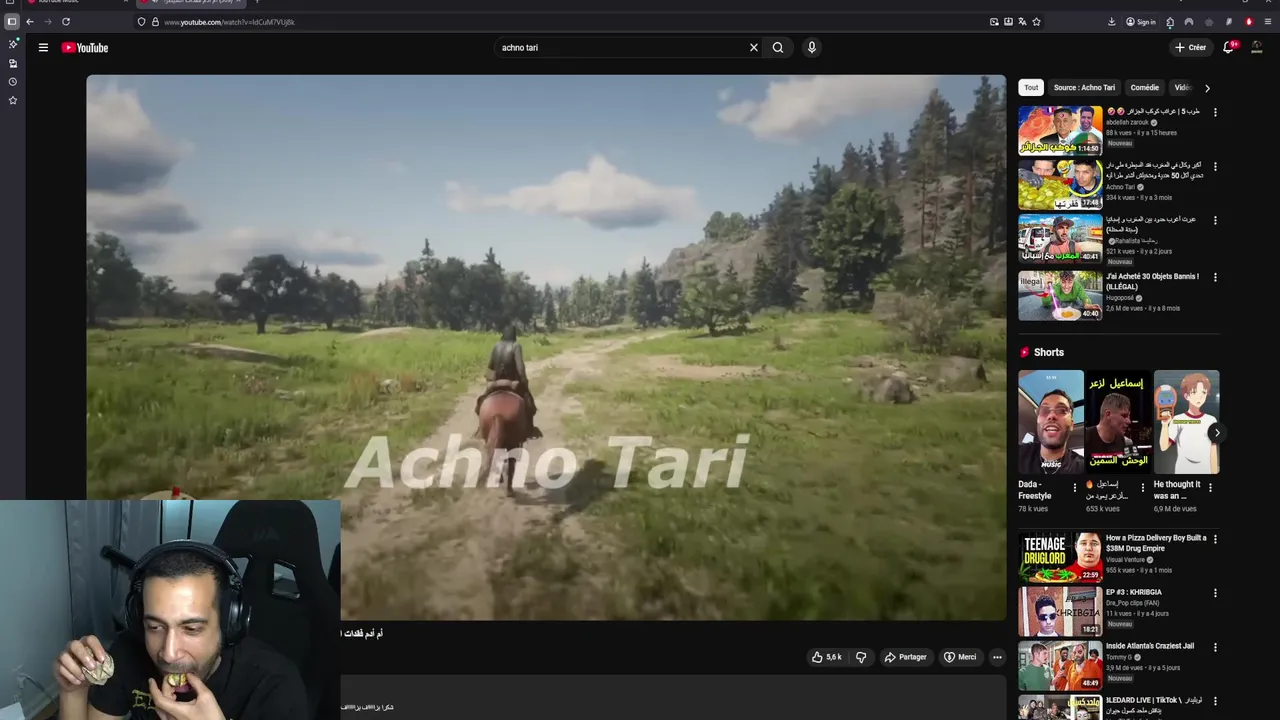The height and width of the screenshot is (720, 1280).
Task: Open options for the Pizza Delivery Boy video
Action: click(x=1215, y=539)
